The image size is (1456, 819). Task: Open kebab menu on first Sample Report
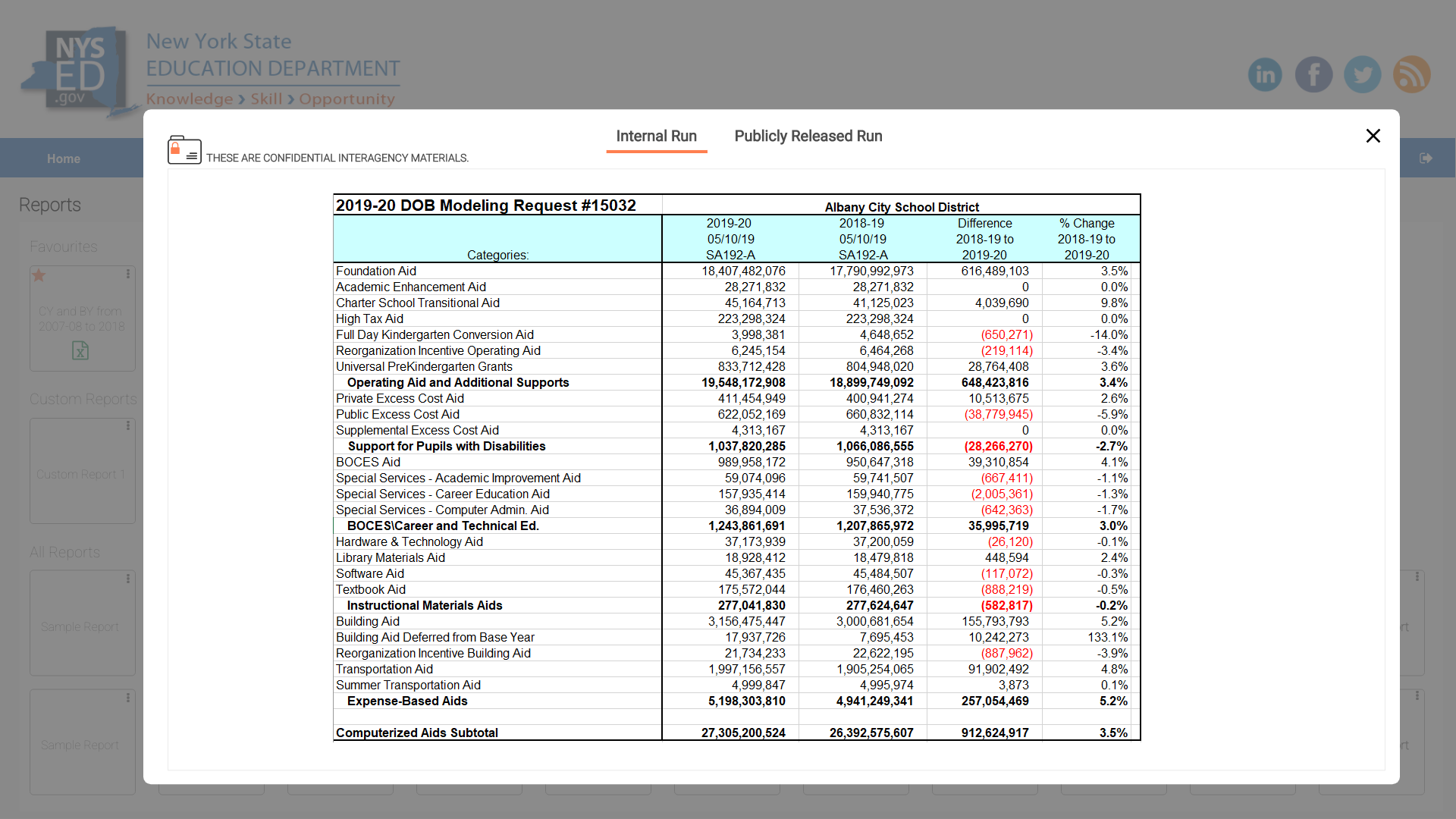[128, 579]
